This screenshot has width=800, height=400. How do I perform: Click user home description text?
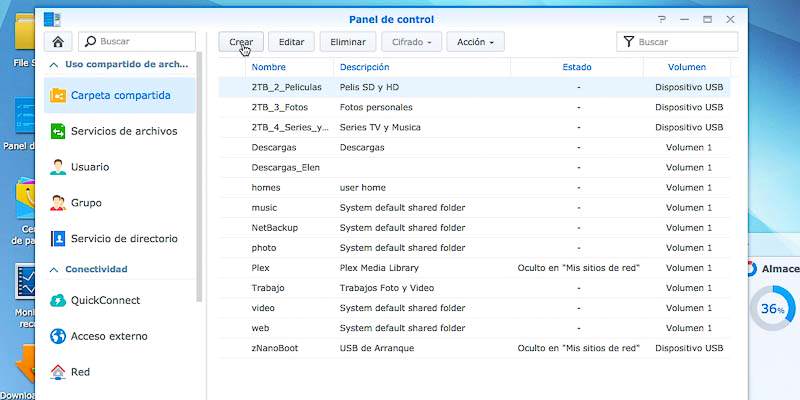[363, 187]
